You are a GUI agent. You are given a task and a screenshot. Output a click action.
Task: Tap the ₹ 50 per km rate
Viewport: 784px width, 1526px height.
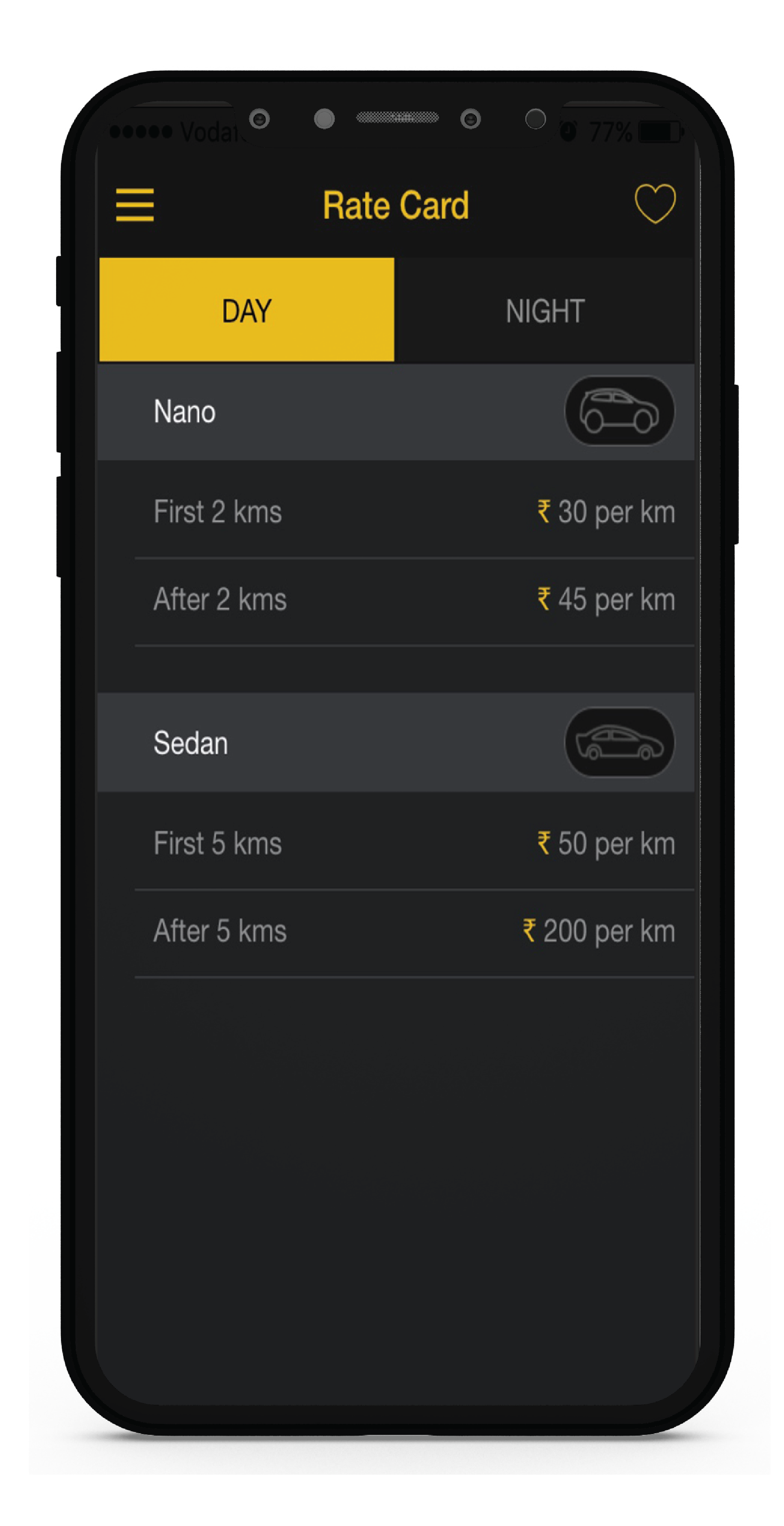(x=606, y=844)
